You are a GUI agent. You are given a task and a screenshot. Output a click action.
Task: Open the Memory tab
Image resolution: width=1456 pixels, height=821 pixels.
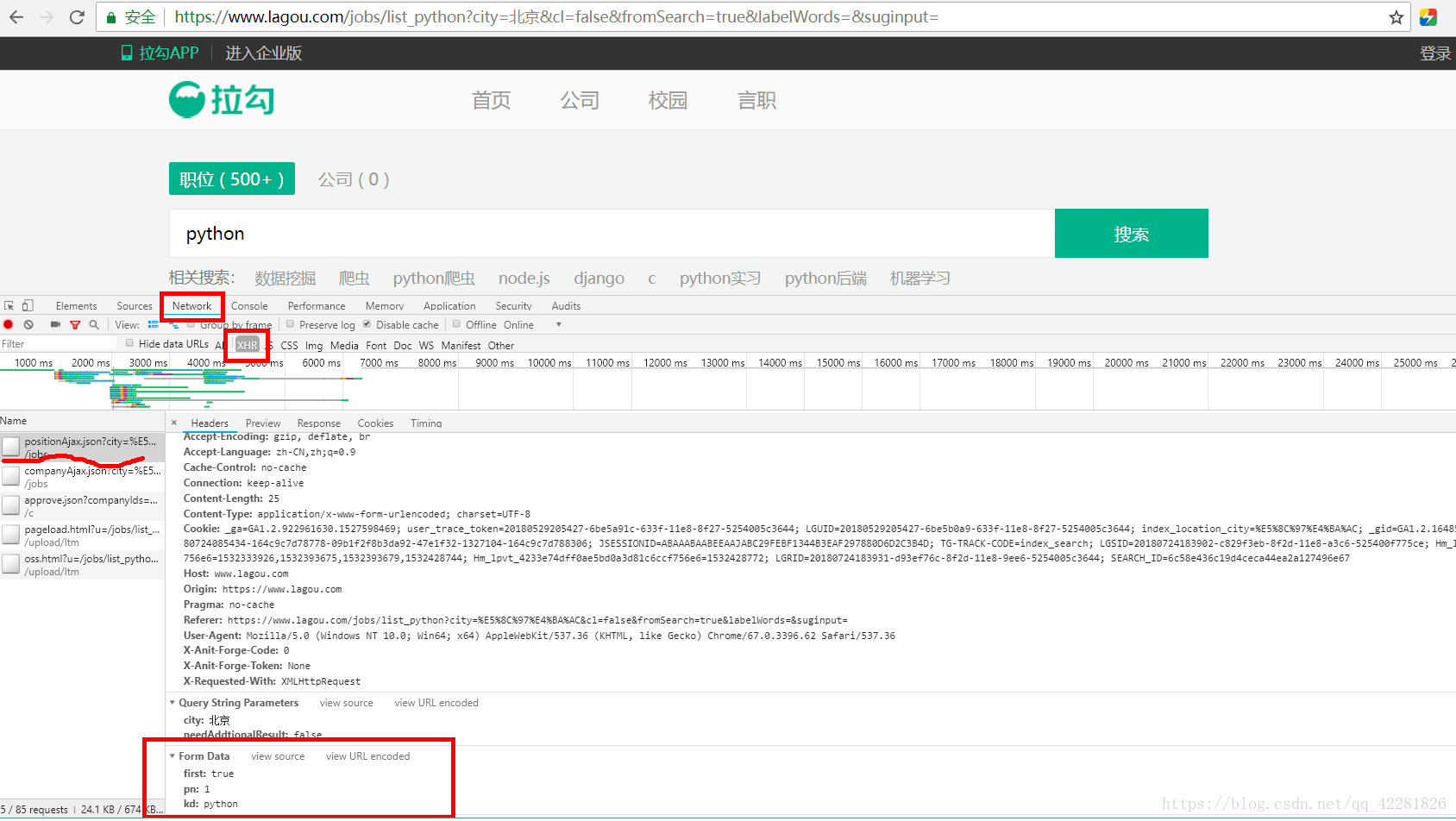coord(385,306)
